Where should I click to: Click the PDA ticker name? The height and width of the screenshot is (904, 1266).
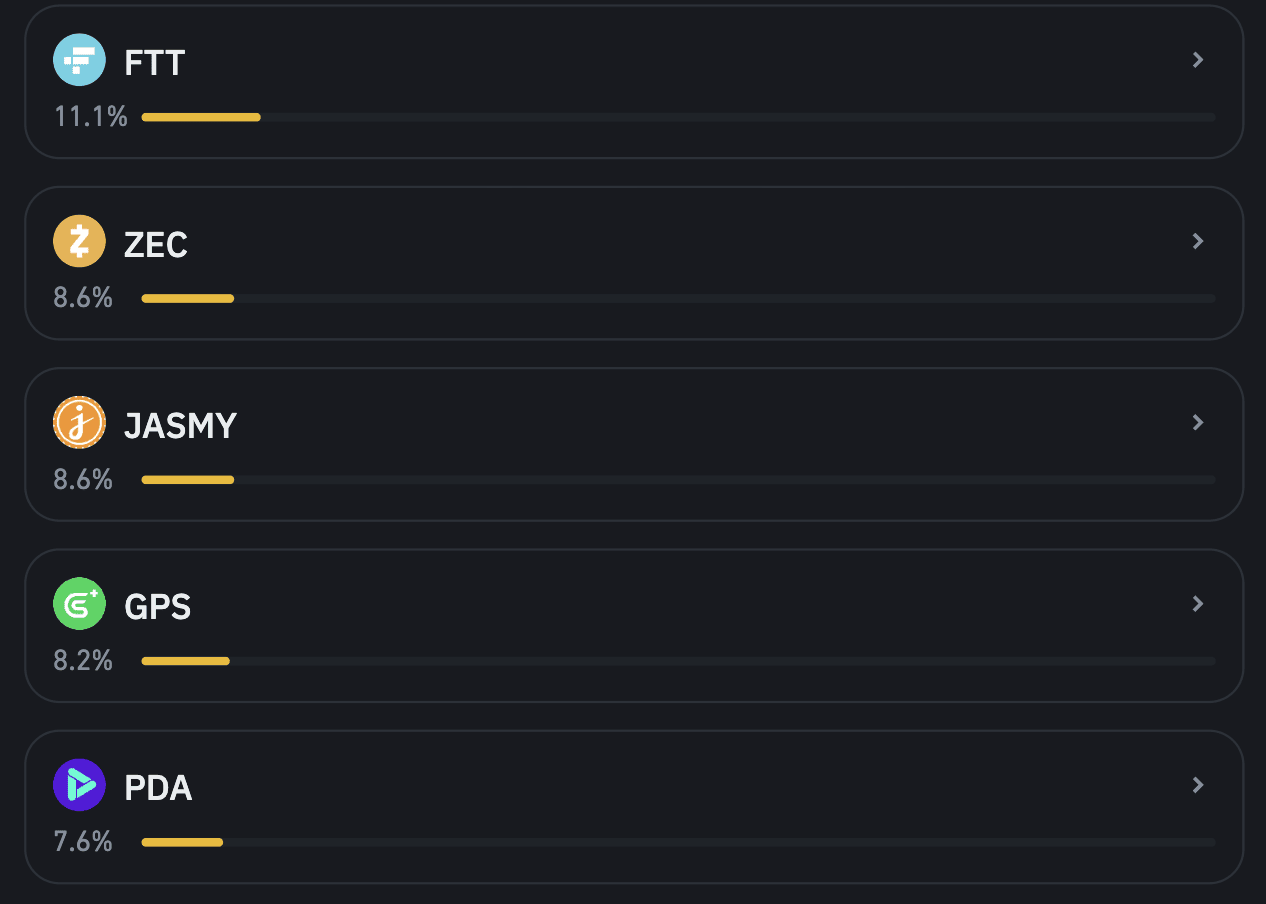tap(158, 788)
